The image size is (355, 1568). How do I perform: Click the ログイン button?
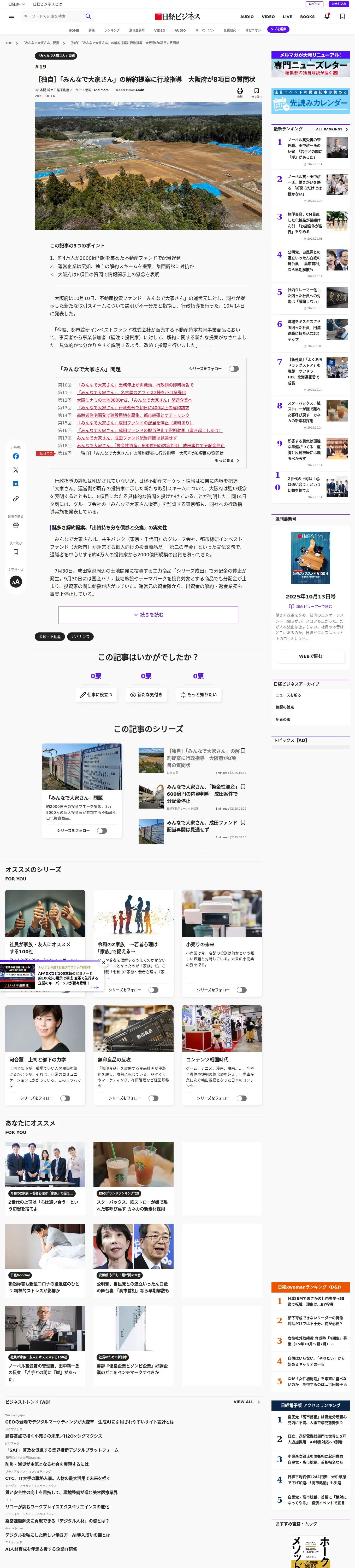(315, 4)
